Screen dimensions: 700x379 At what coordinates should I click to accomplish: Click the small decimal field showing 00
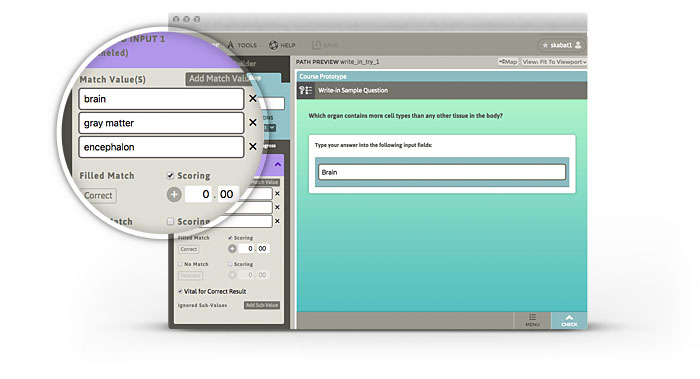(x=262, y=249)
